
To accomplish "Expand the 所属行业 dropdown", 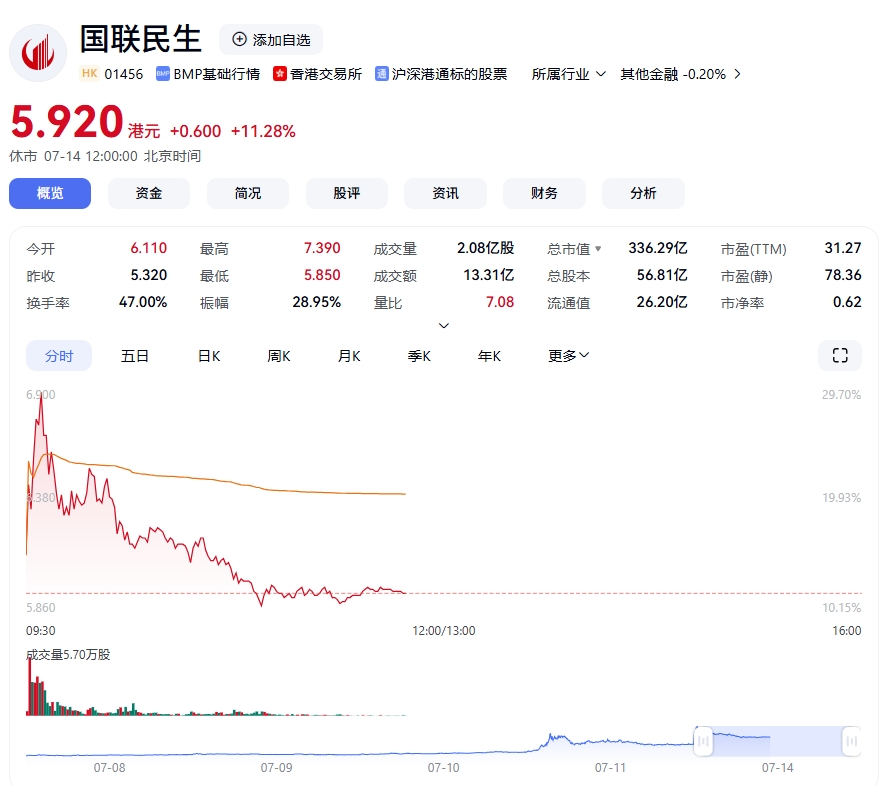I will pyautogui.click(x=569, y=74).
